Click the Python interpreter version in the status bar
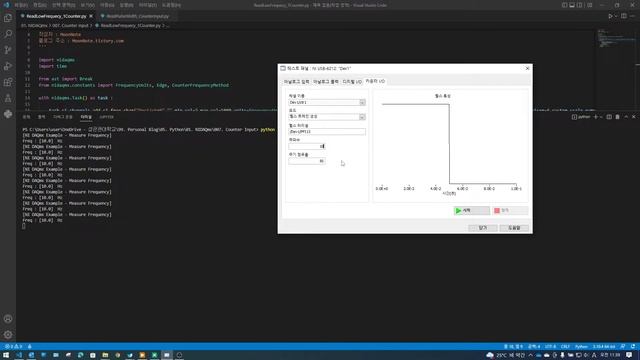The height and width of the screenshot is (360, 640). (x=604, y=347)
